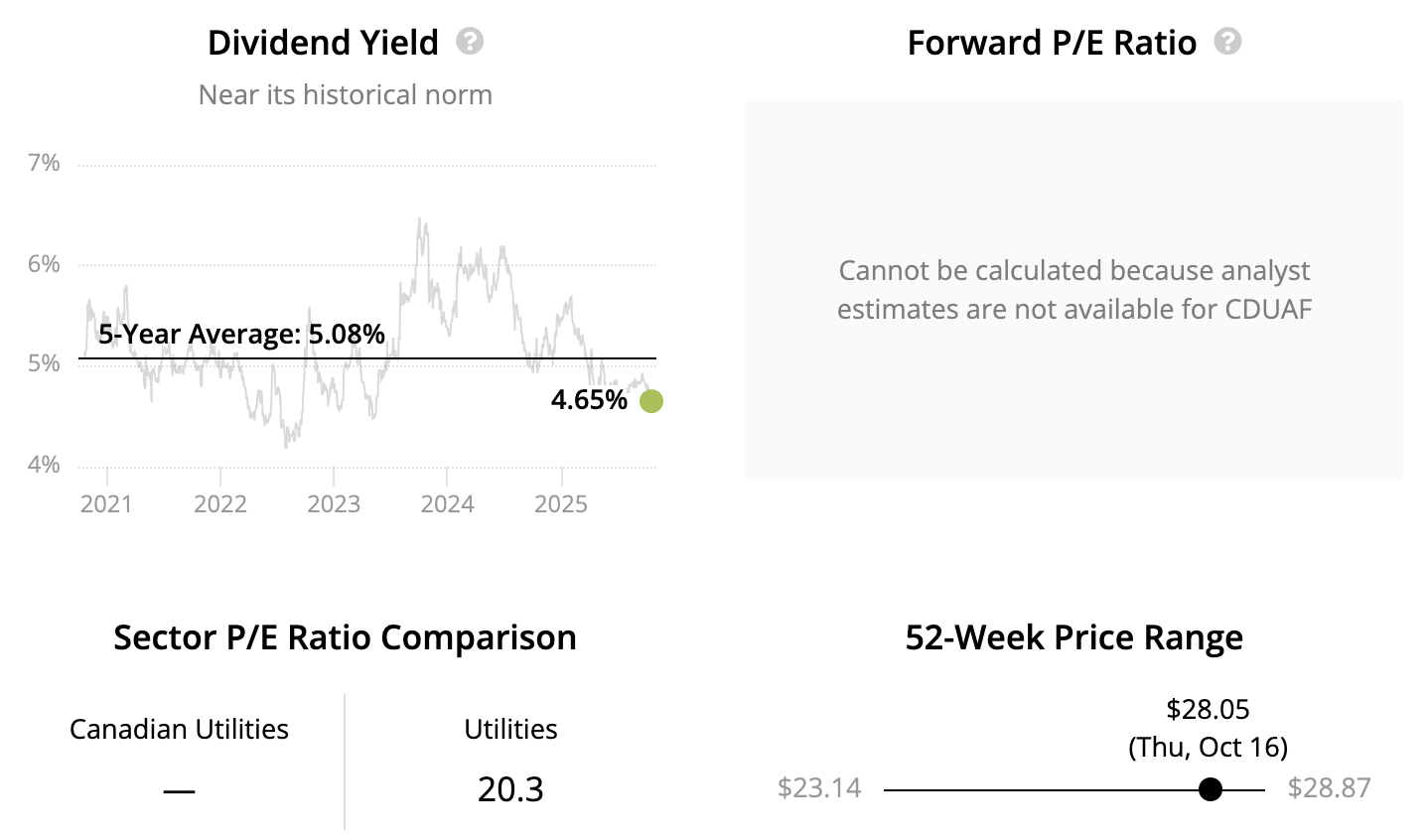Click the 4.65% yield value label
The height and width of the screenshot is (840, 1428).
[x=589, y=400]
